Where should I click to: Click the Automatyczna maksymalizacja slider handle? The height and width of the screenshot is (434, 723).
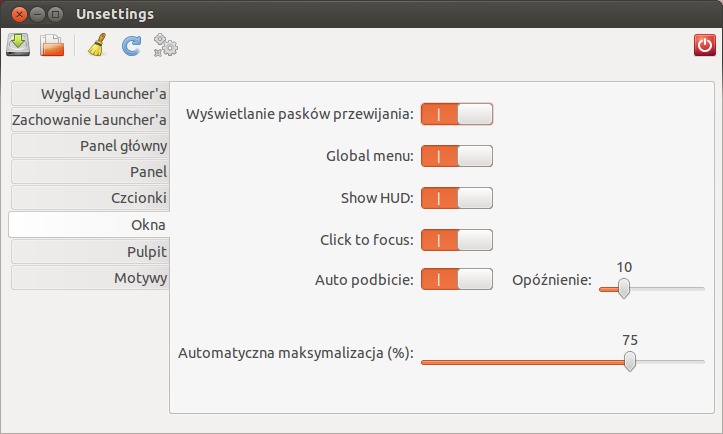[x=630, y=361]
